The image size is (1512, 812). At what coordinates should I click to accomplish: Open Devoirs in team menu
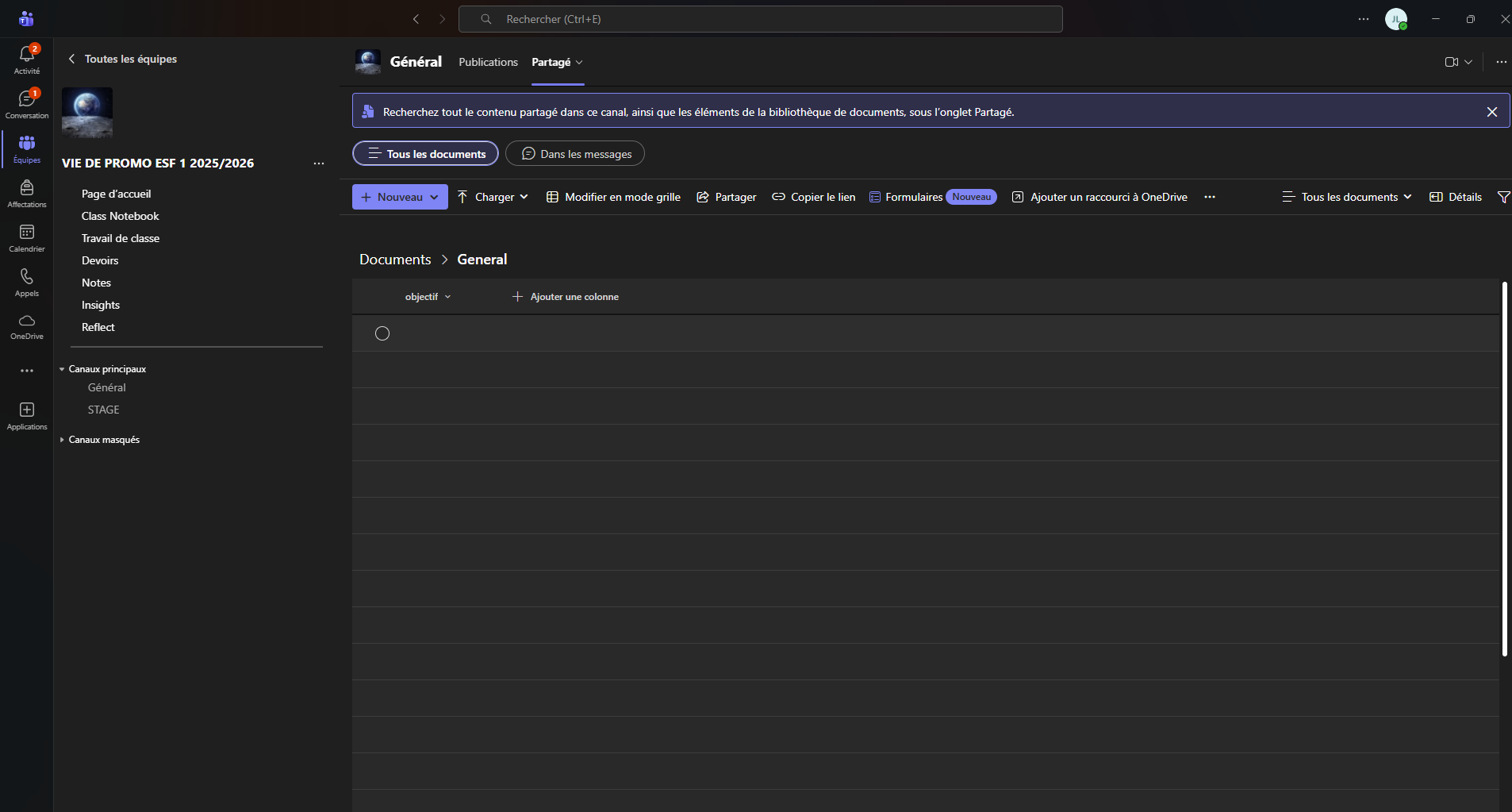(100, 260)
